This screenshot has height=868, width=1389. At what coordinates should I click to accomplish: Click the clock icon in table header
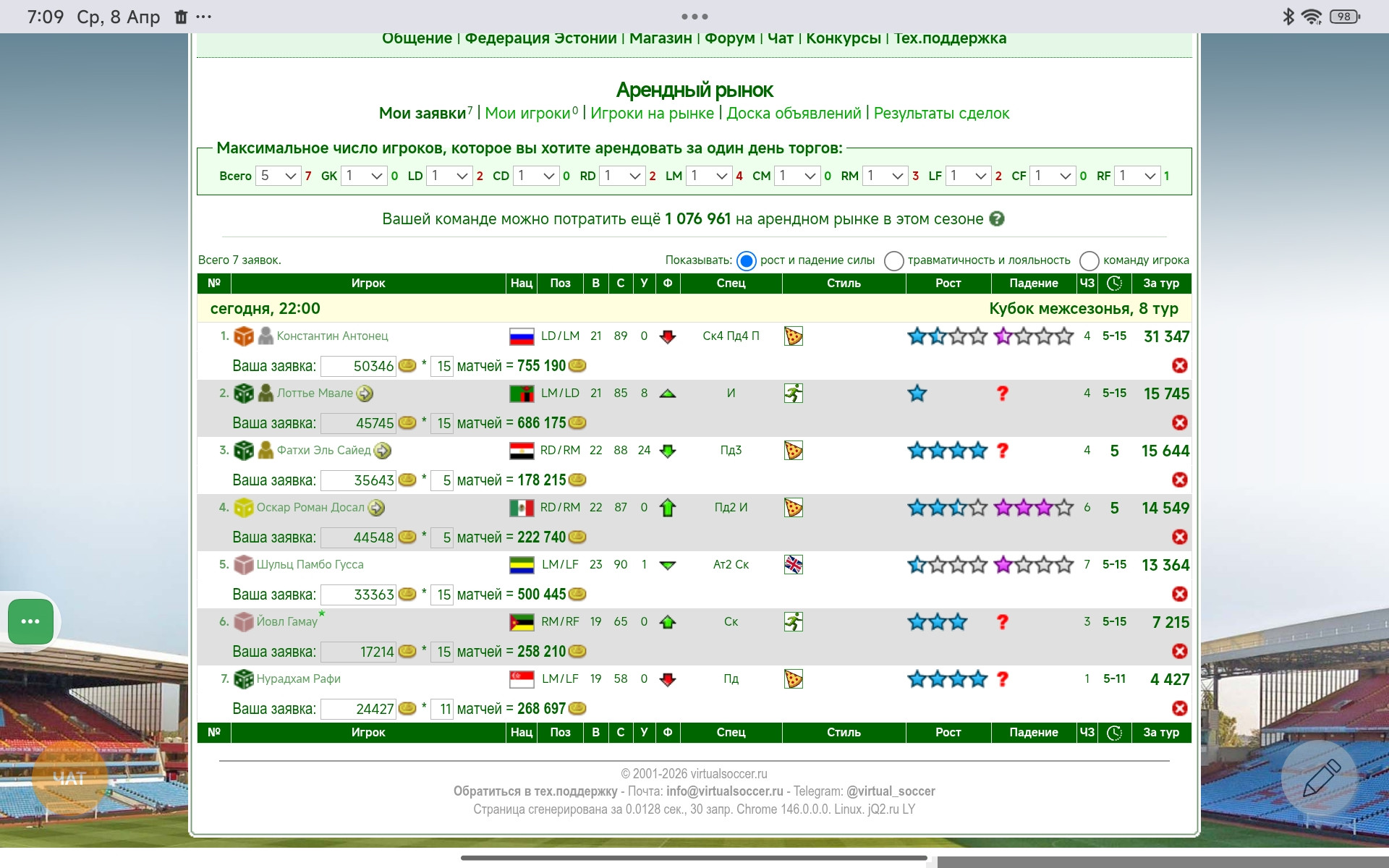click(x=1114, y=284)
